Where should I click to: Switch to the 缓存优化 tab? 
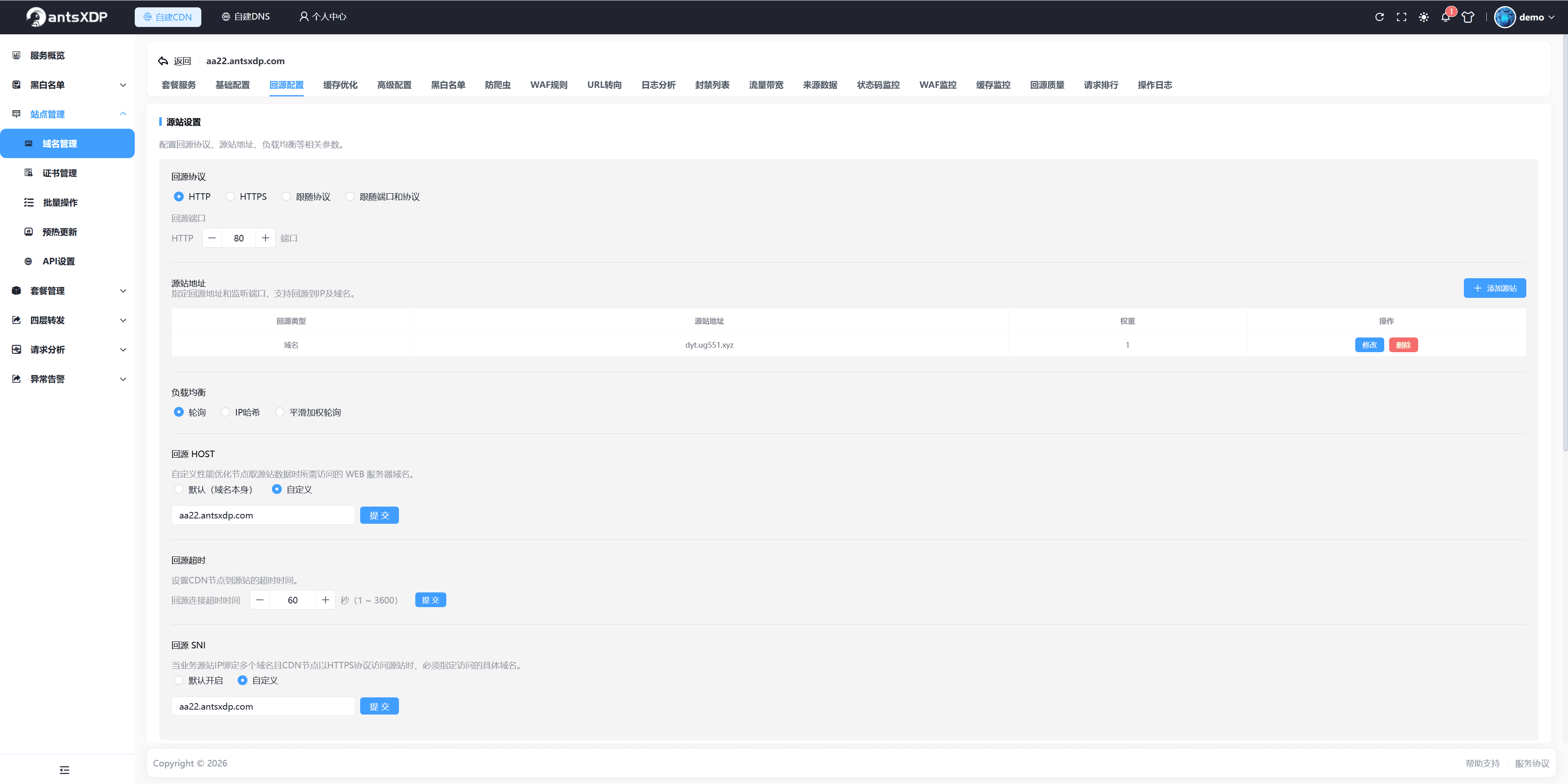click(x=340, y=85)
